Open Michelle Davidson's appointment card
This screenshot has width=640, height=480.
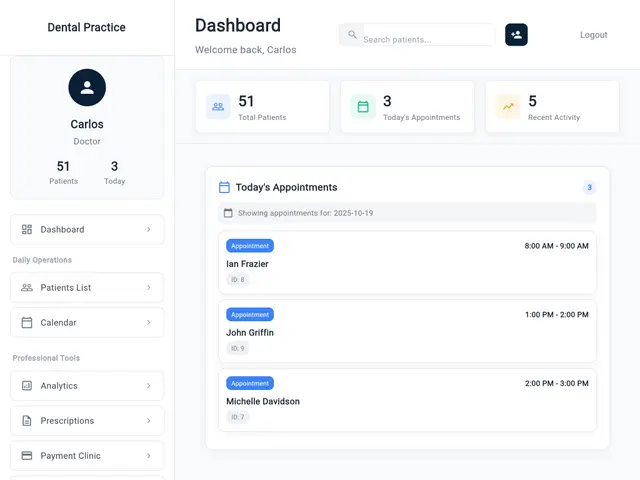[x=407, y=400]
